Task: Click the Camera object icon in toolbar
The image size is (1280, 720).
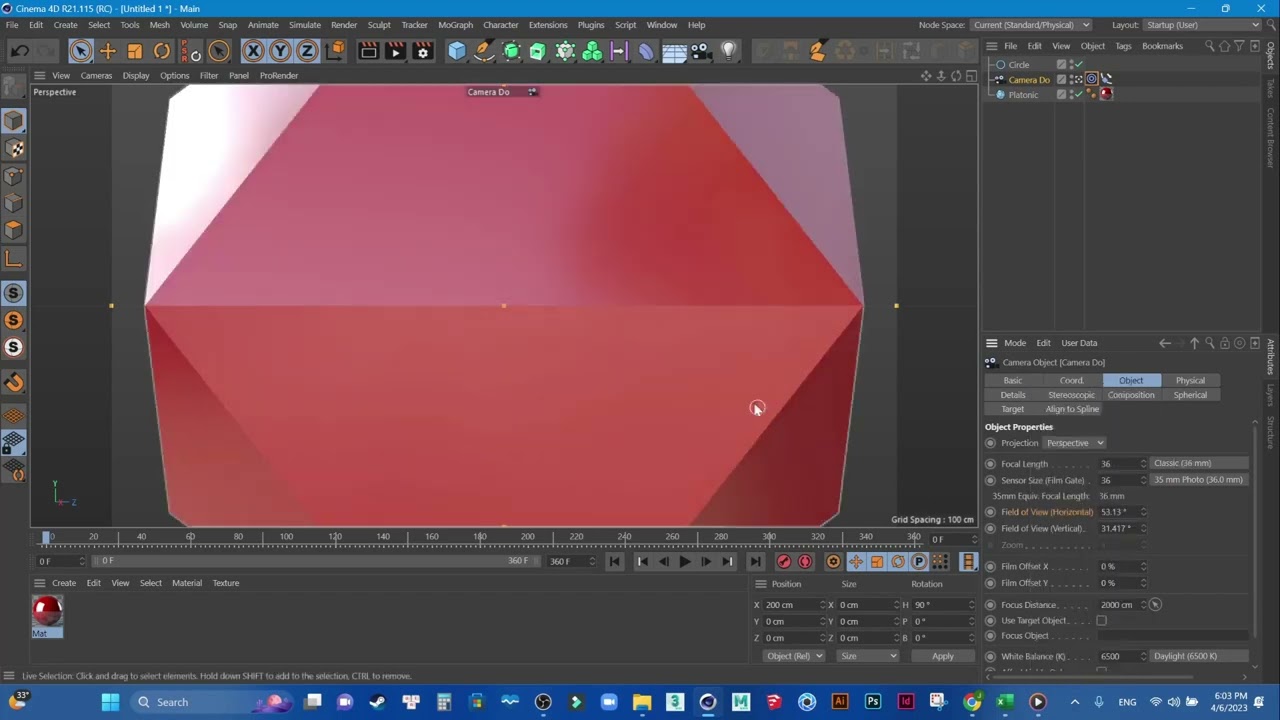Action: click(701, 51)
